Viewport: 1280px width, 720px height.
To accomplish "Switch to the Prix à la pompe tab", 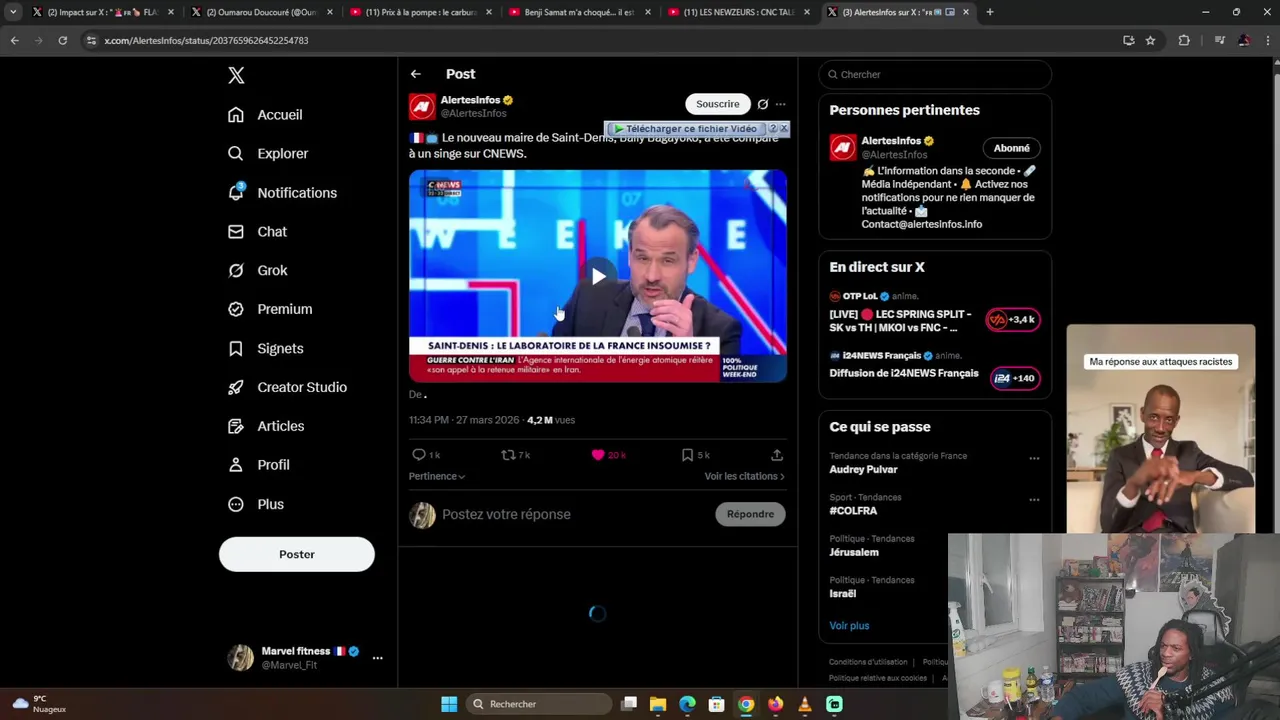I will point(420,12).
